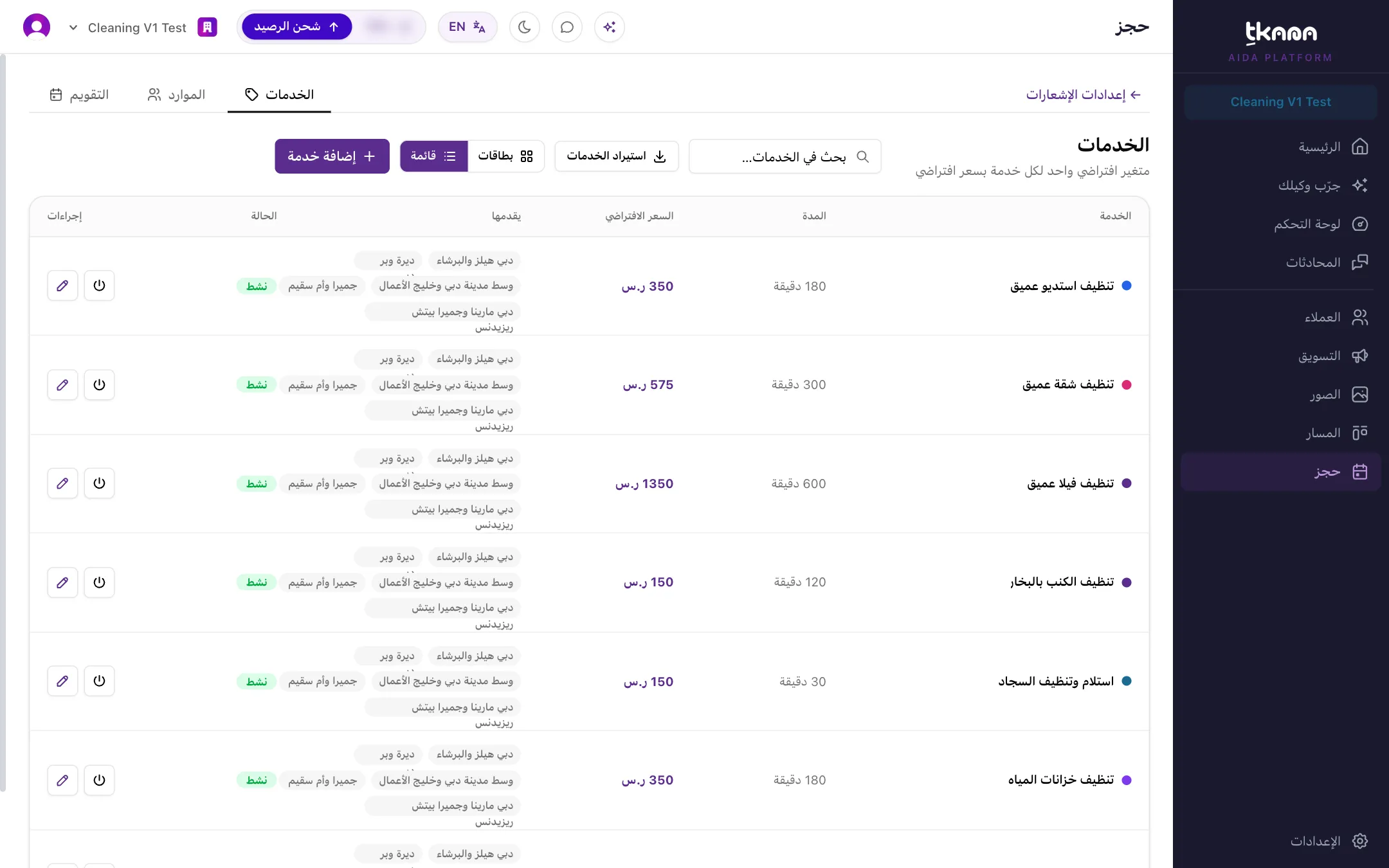Image resolution: width=1389 pixels, height=868 pixels.
Task: Open الرئيسية home in the sidebar
Action: [x=1280, y=147]
